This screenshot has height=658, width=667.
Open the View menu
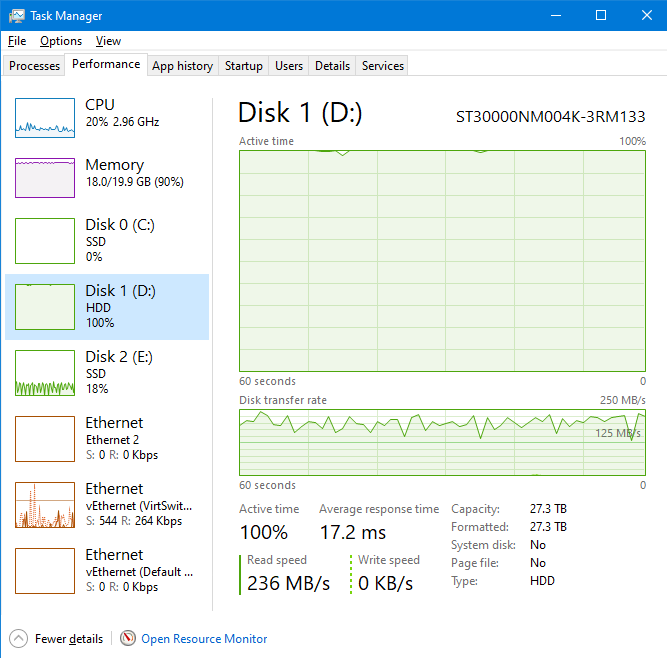[x=108, y=41]
